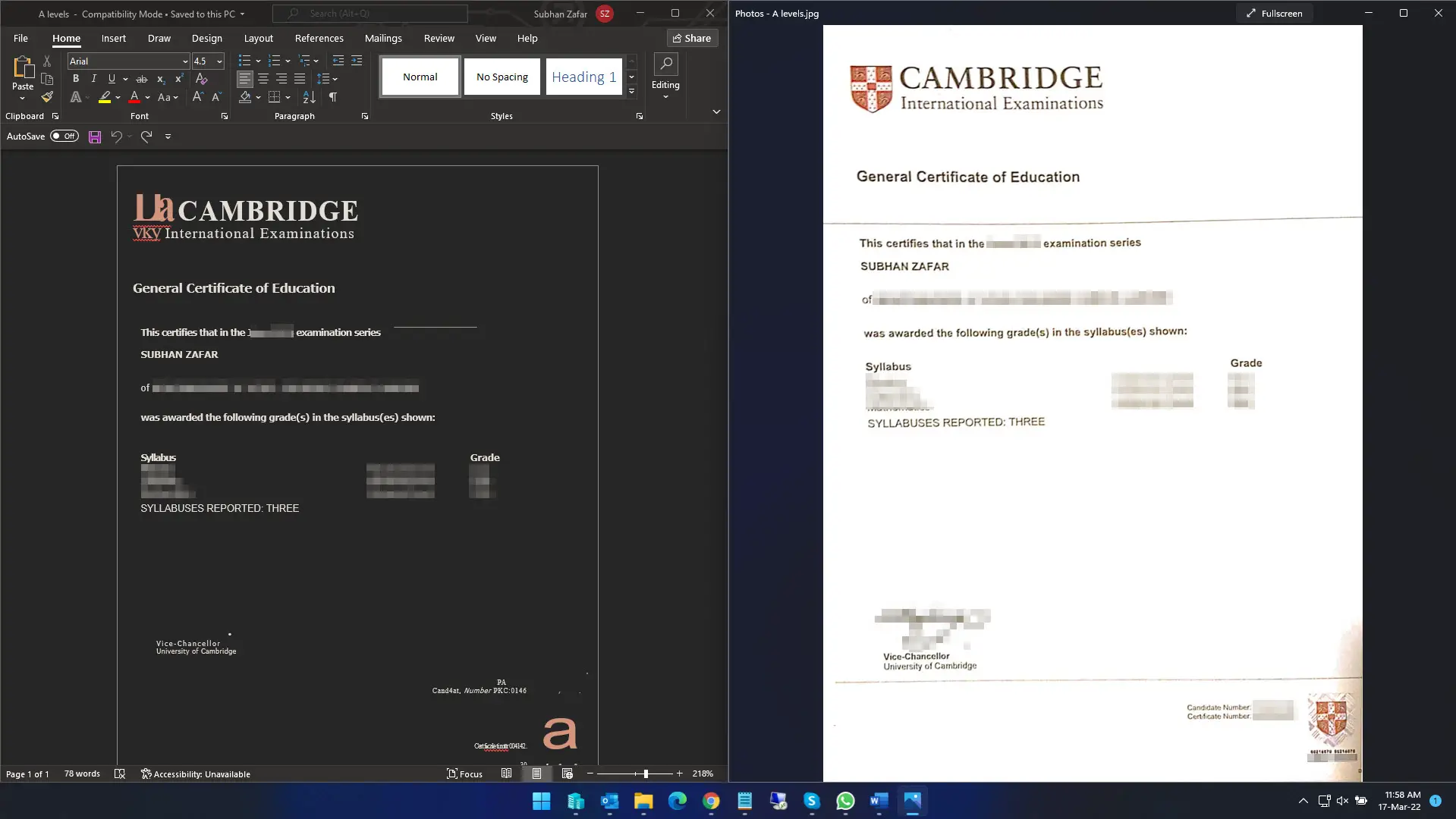Click the Cut scissors icon
1456x819 pixels.
[47, 61]
